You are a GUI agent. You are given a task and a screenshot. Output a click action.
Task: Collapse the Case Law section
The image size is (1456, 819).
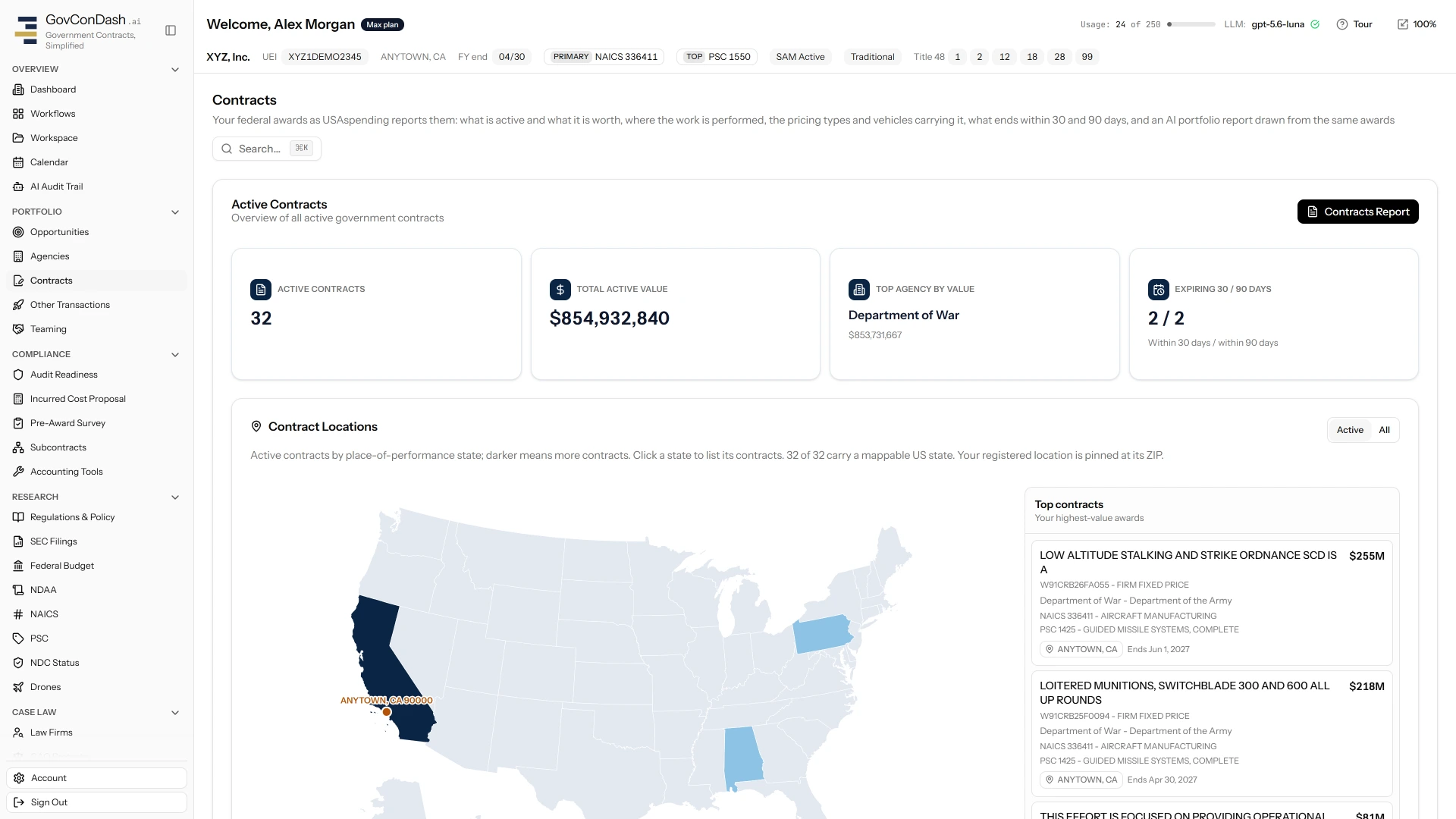(175, 713)
